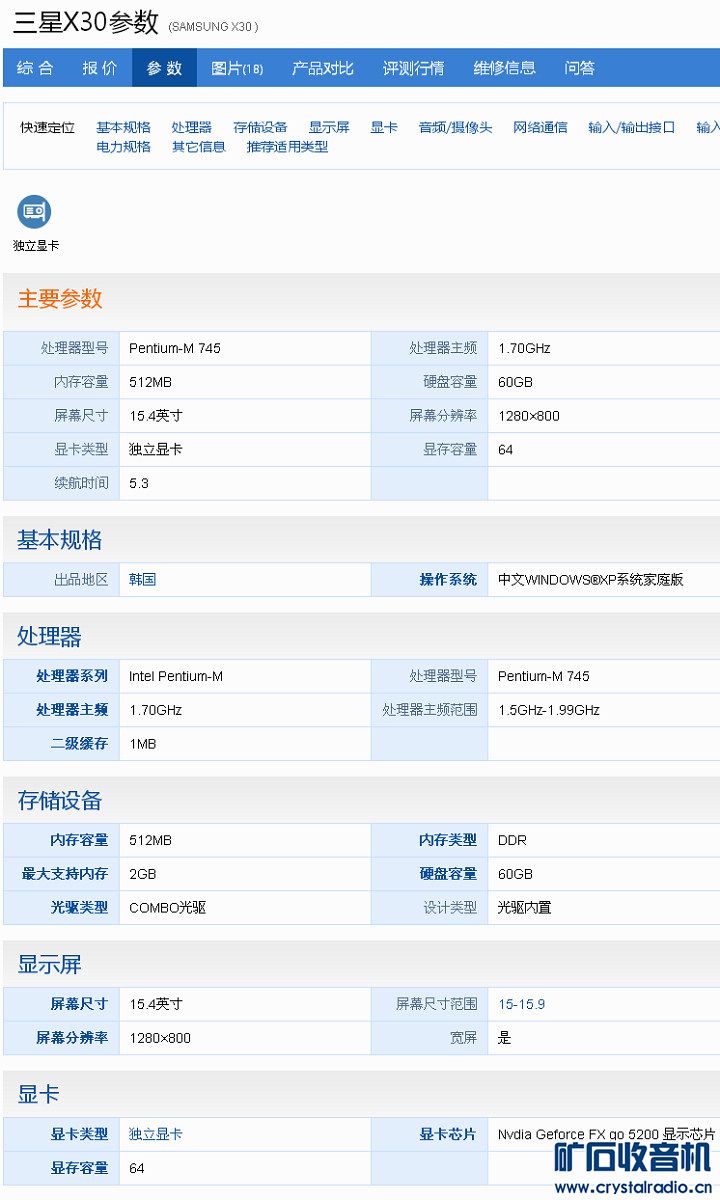Viewport: 720px width, 1200px height.
Task: Click the 最大支持内存 label
Action: (x=65, y=874)
